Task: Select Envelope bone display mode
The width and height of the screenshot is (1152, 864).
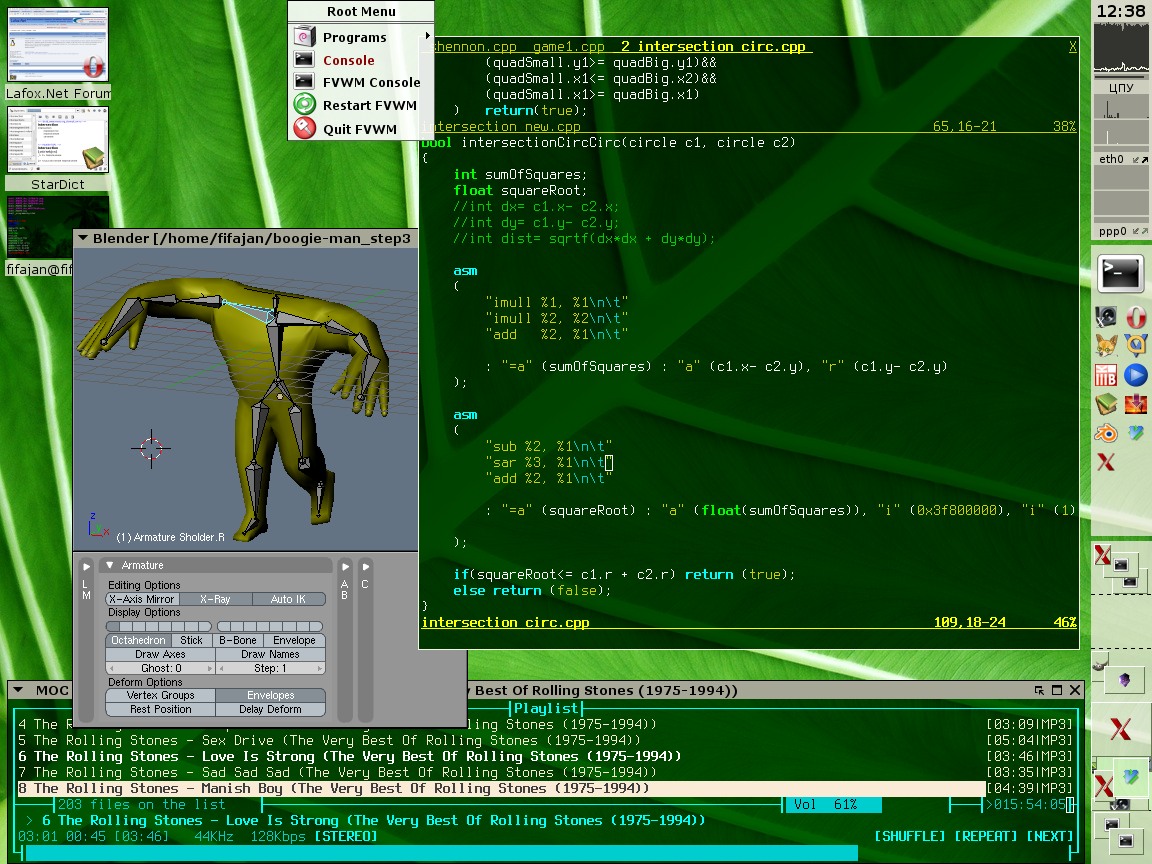Action: tap(294, 640)
